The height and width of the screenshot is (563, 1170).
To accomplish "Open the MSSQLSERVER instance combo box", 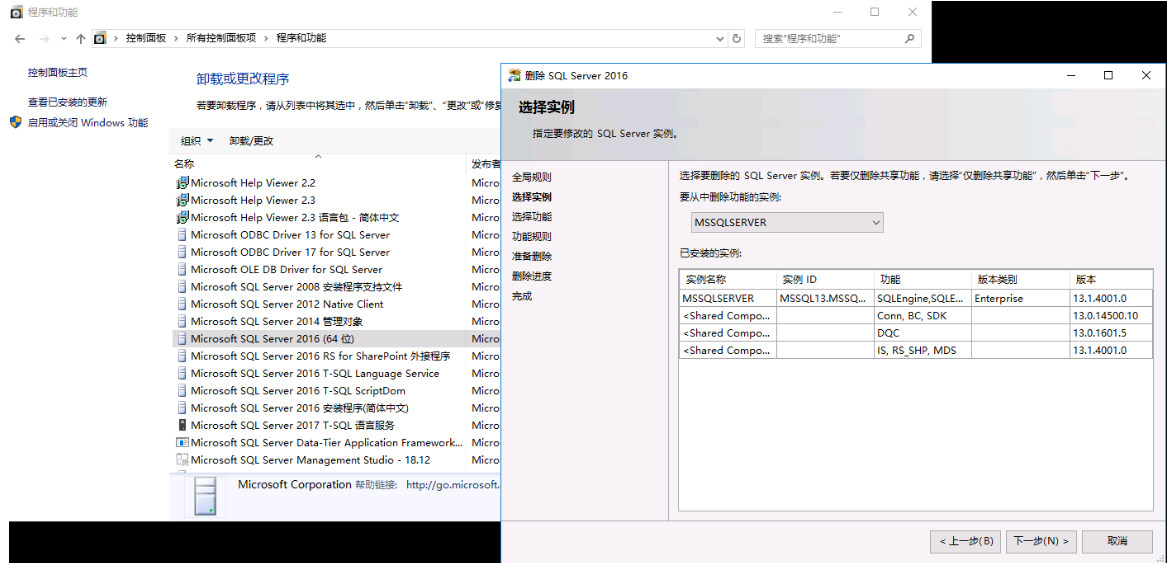I will [x=787, y=222].
